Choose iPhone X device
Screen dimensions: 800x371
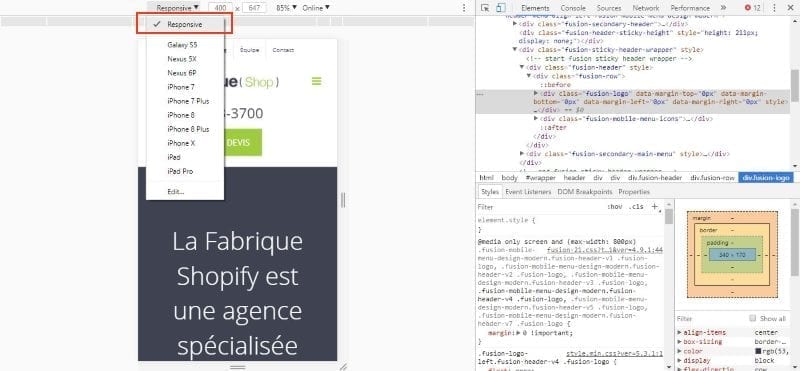pos(185,143)
